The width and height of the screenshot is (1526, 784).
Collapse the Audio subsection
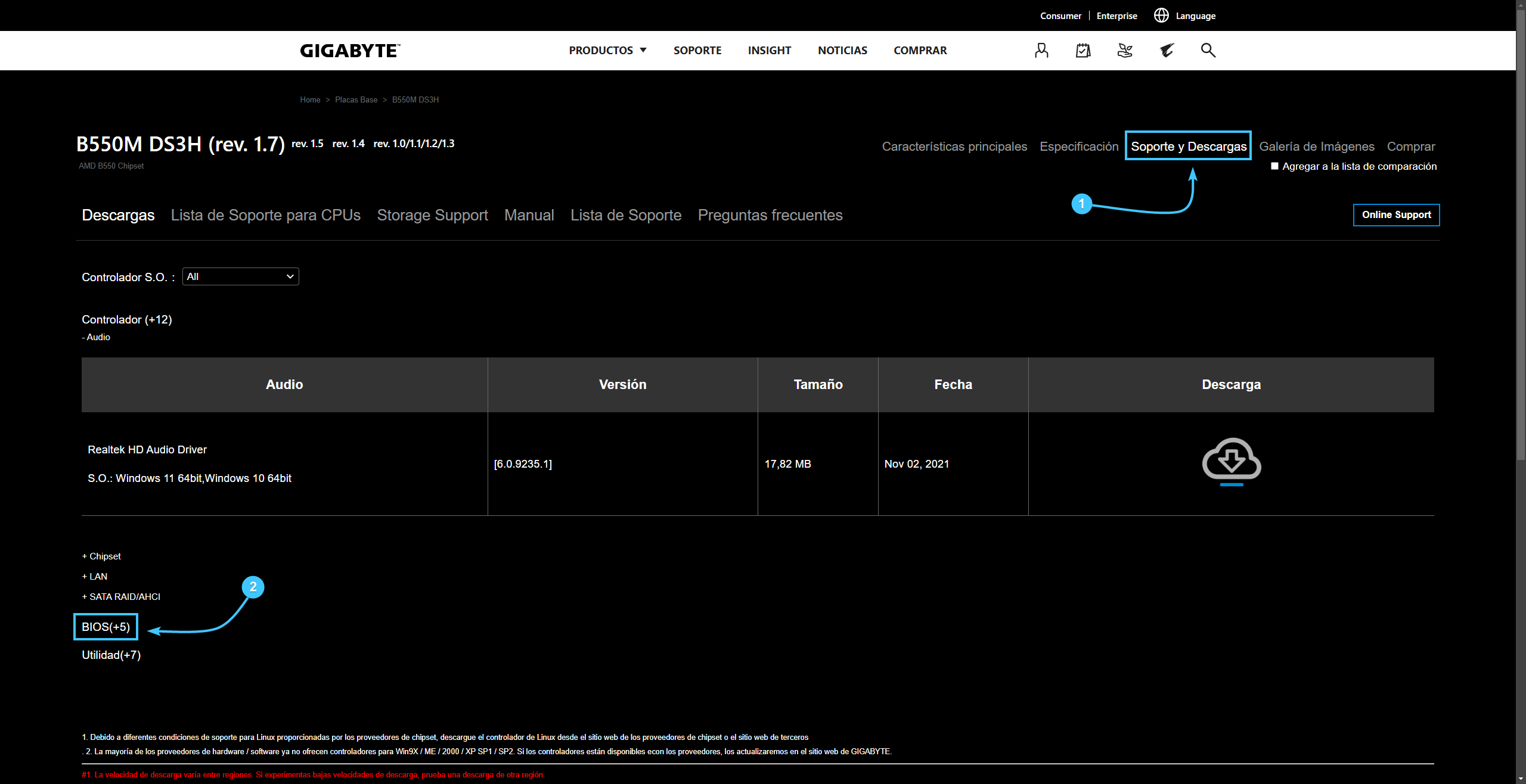(96, 337)
